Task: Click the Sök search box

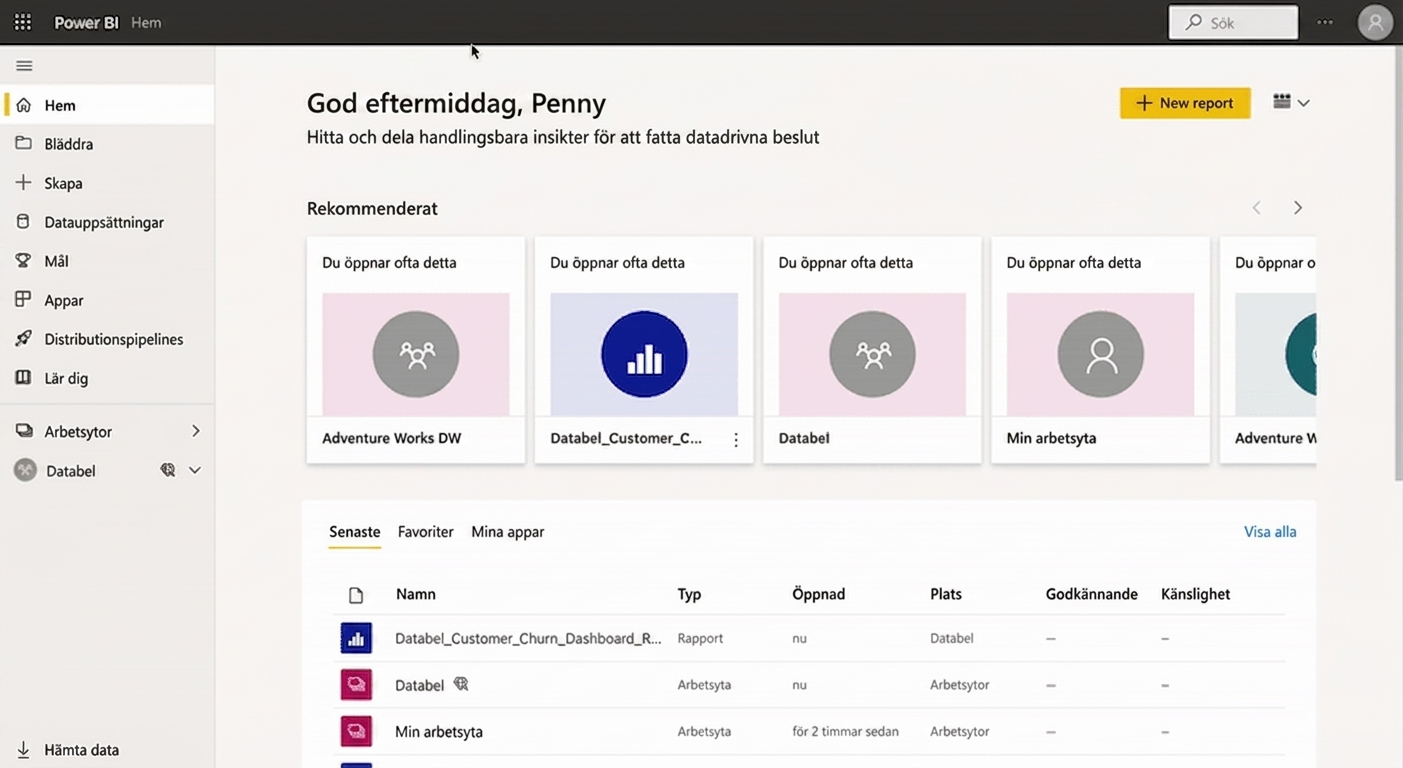Action: tap(1234, 22)
